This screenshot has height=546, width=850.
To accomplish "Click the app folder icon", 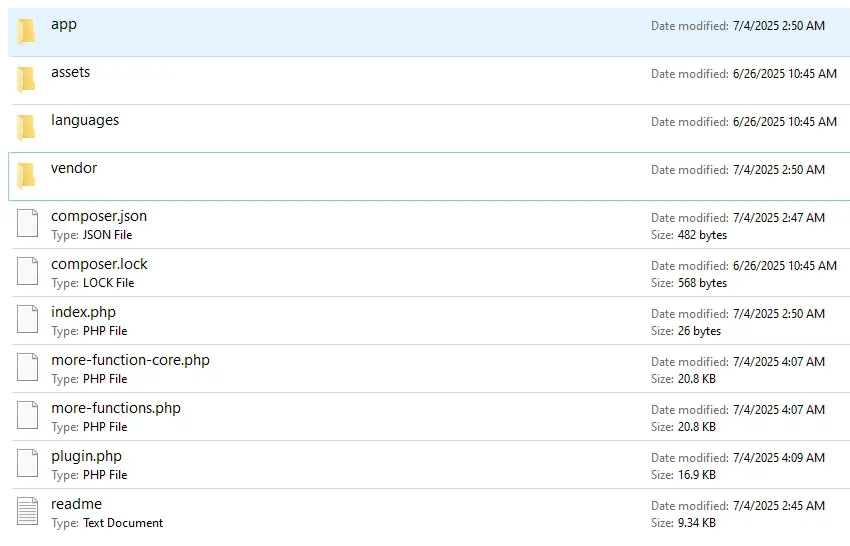I will (27, 32).
